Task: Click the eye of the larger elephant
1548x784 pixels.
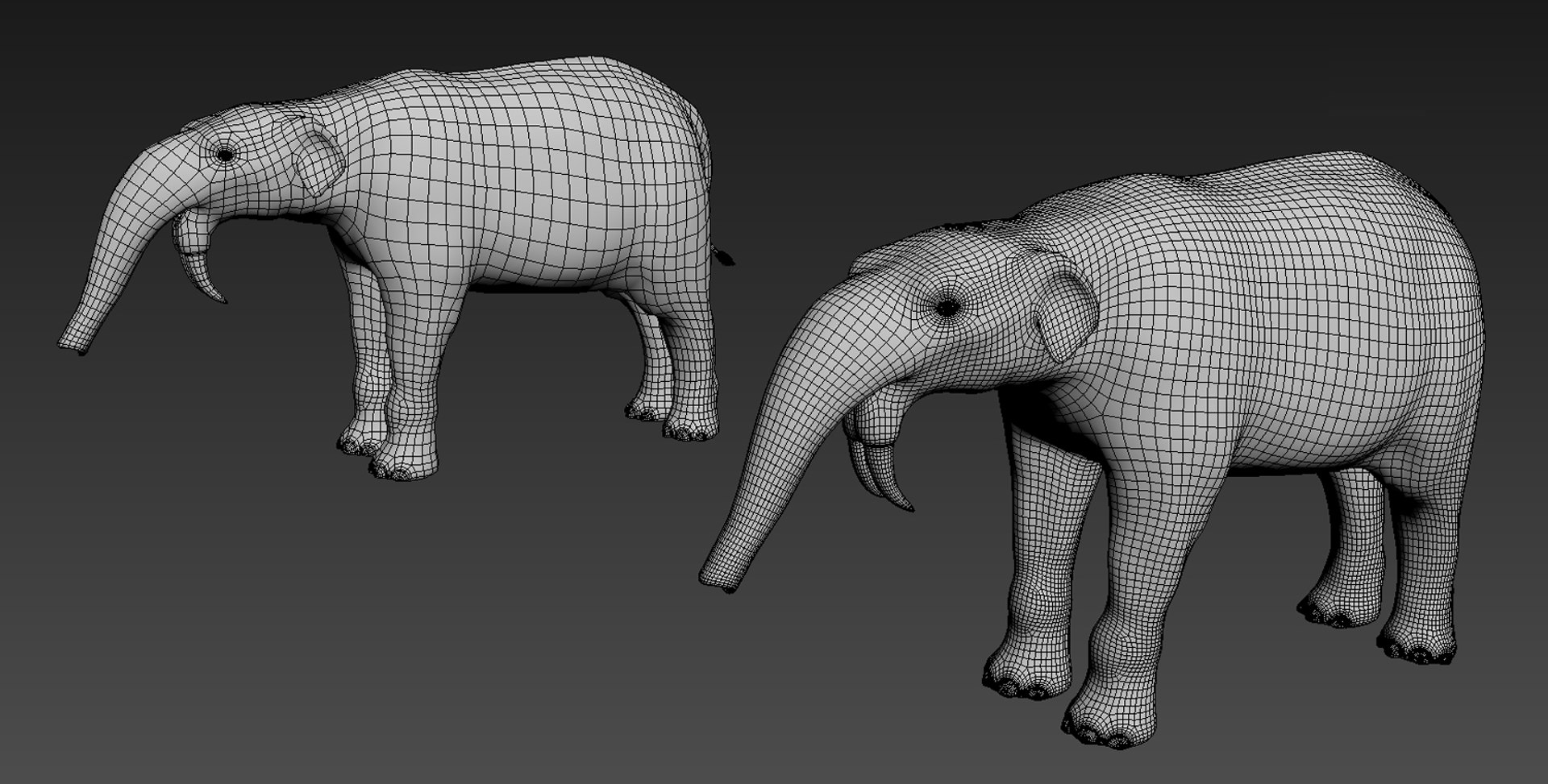Action: pos(947,306)
